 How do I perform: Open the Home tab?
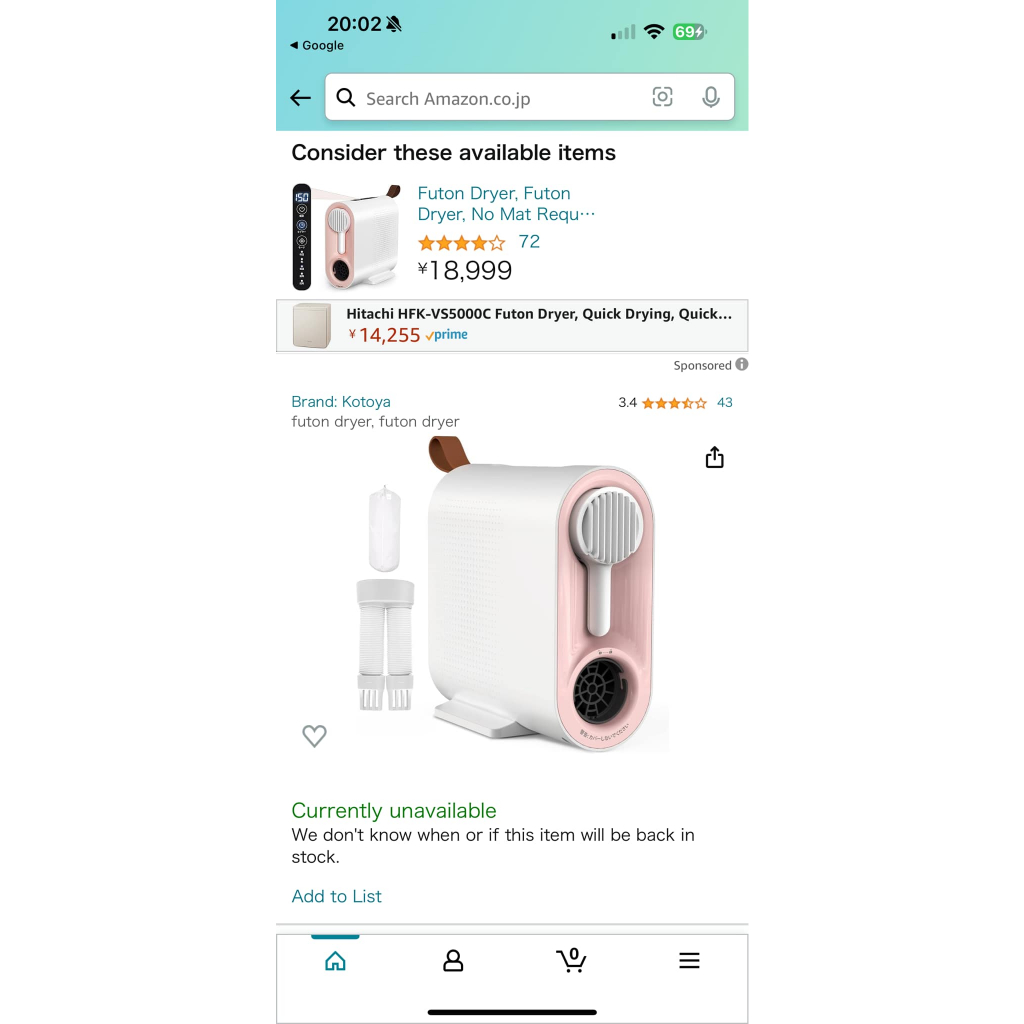(335, 961)
